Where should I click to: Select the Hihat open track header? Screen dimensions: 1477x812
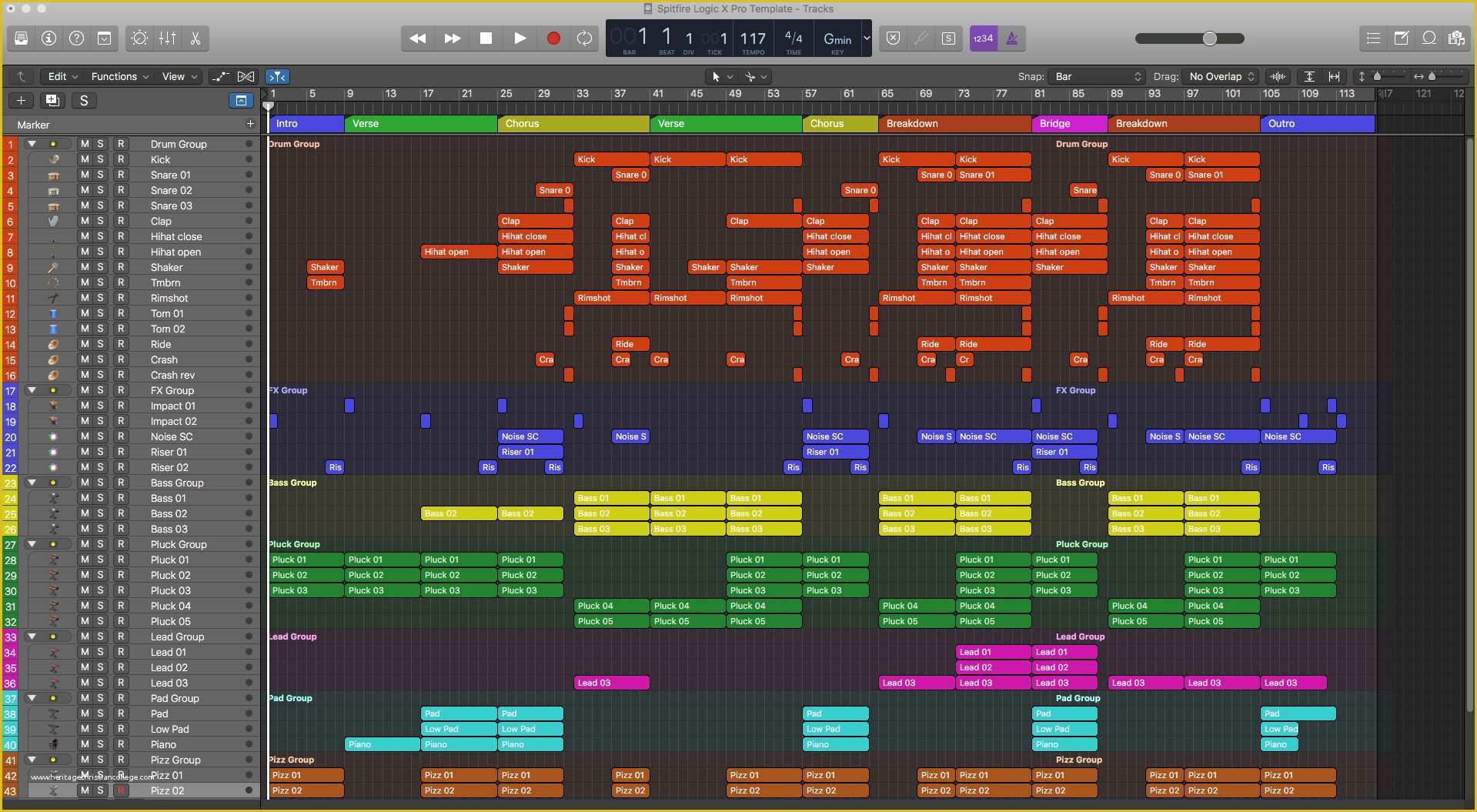pos(139,252)
